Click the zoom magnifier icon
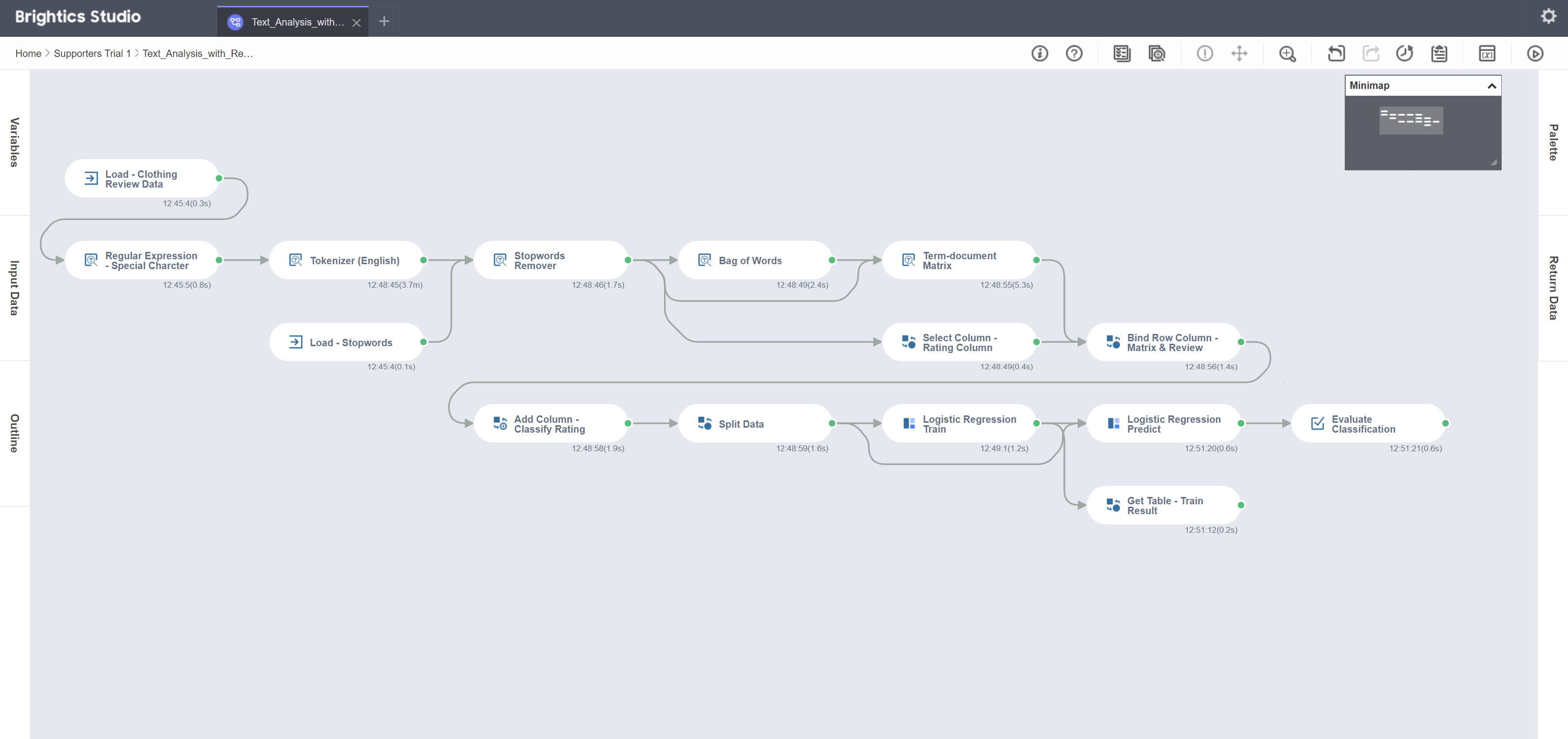Viewport: 1568px width, 739px height. (x=1287, y=54)
